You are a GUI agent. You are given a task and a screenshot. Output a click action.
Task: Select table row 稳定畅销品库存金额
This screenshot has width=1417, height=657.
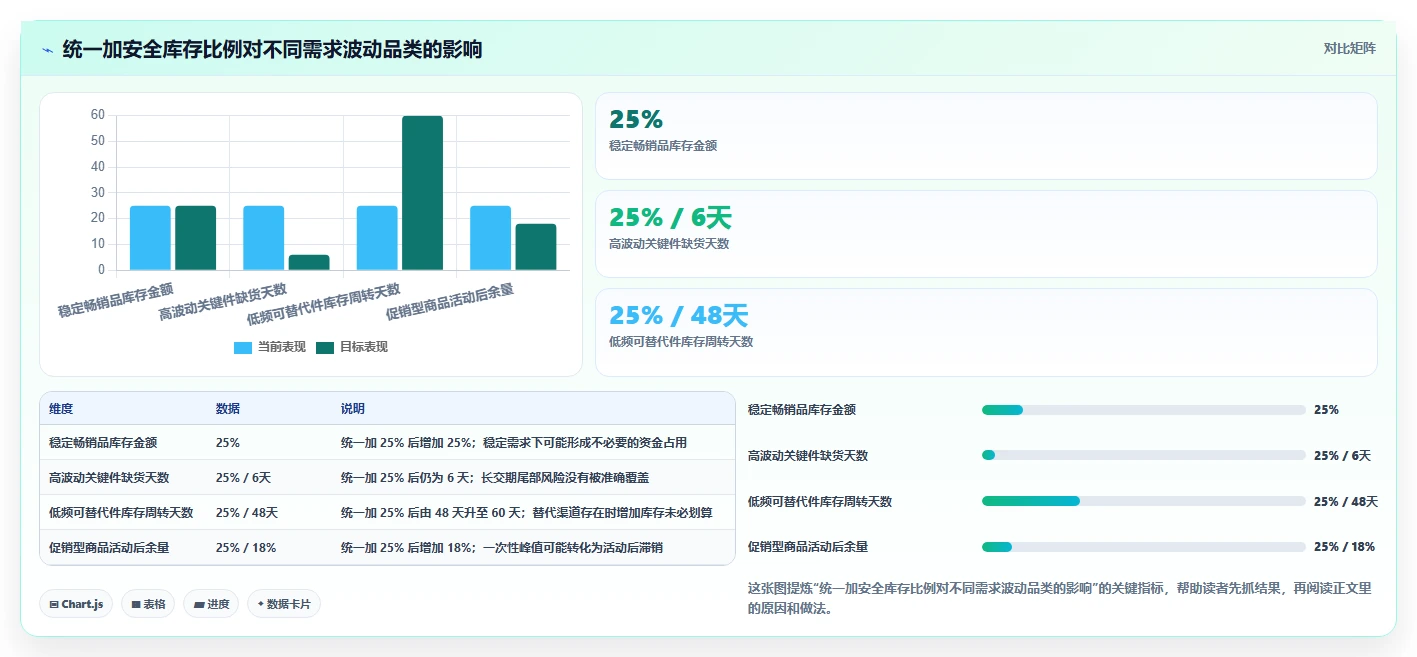point(387,442)
